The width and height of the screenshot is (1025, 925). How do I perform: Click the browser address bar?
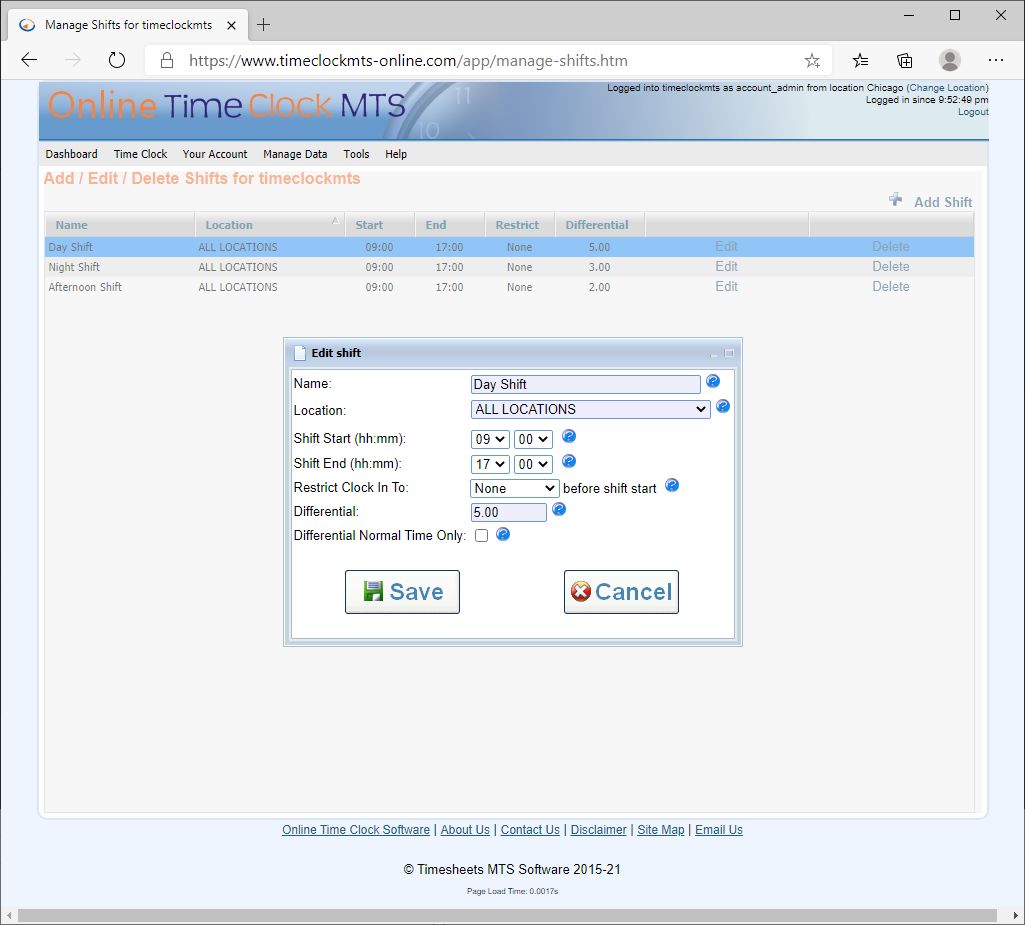[489, 61]
